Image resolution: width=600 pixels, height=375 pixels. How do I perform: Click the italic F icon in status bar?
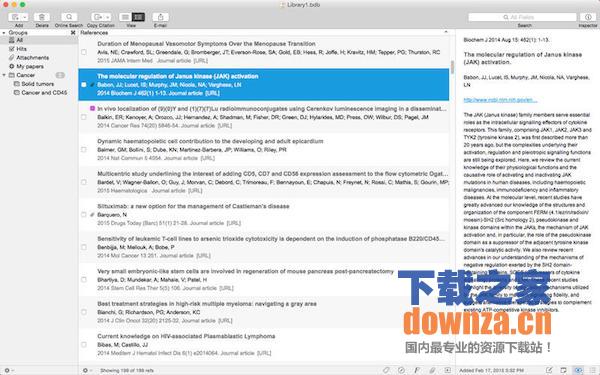coord(417,370)
